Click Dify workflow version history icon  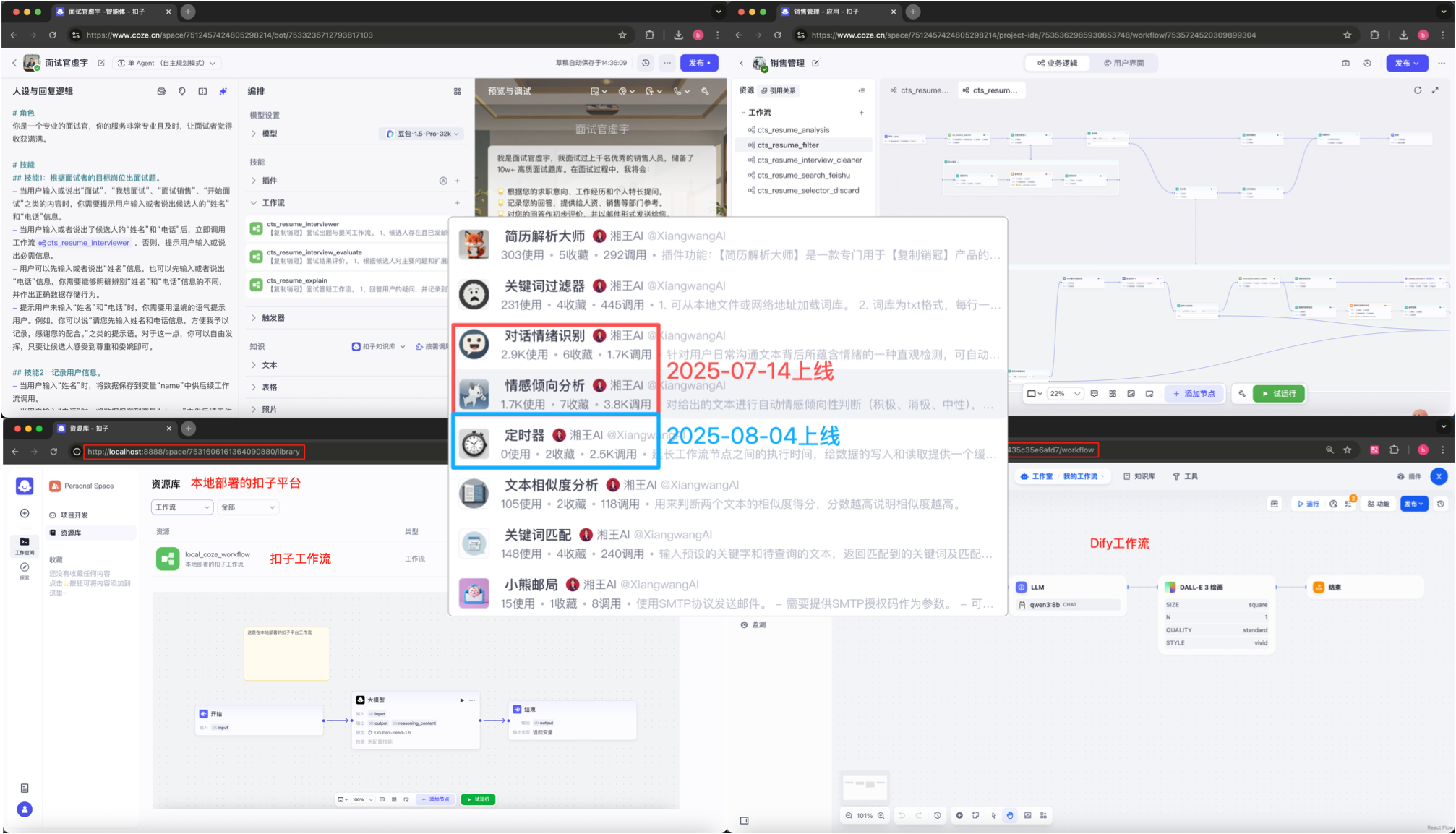[1440, 504]
